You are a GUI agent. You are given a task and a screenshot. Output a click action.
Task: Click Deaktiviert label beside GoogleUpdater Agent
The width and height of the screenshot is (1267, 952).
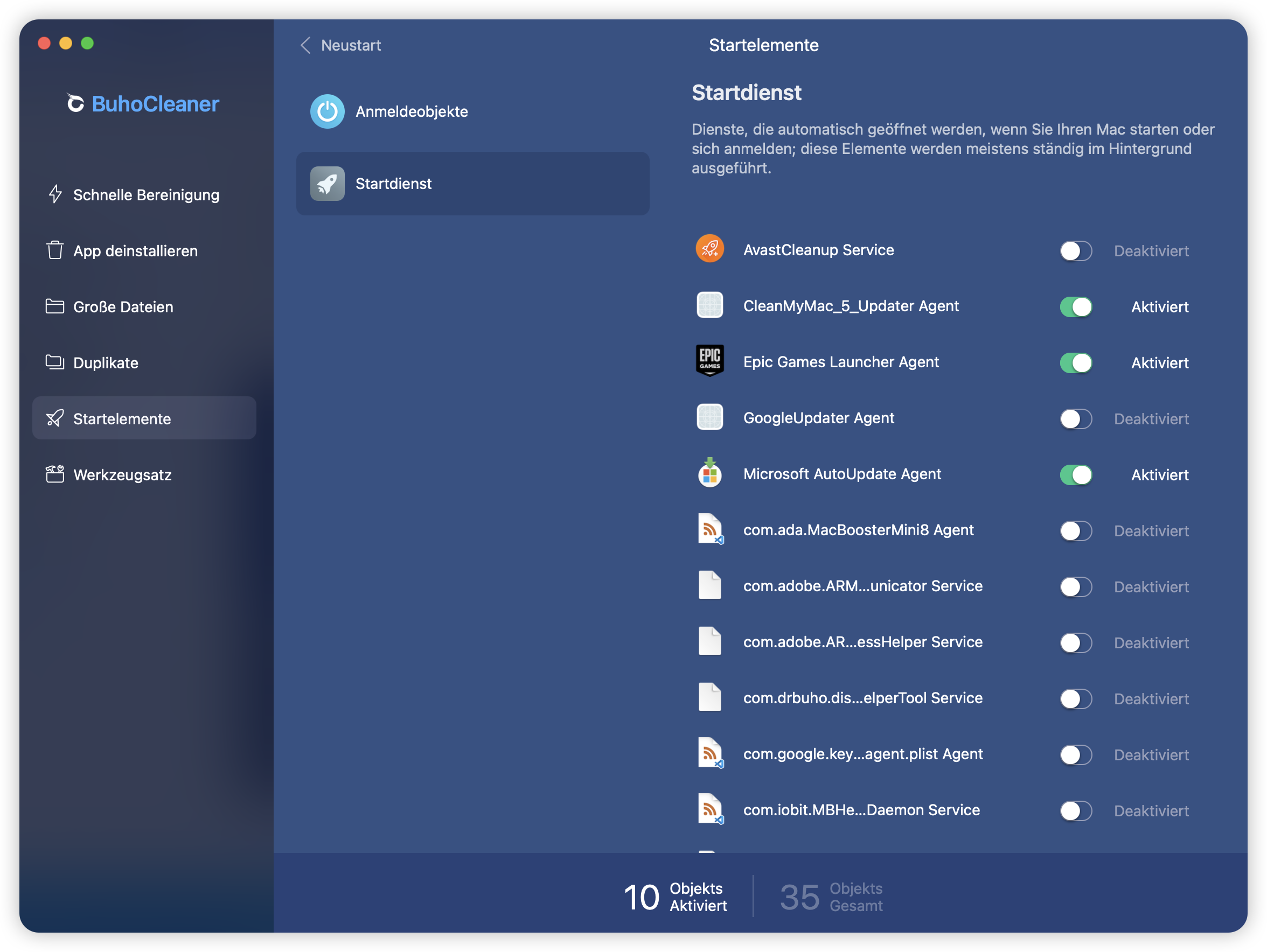pyautogui.click(x=1151, y=419)
